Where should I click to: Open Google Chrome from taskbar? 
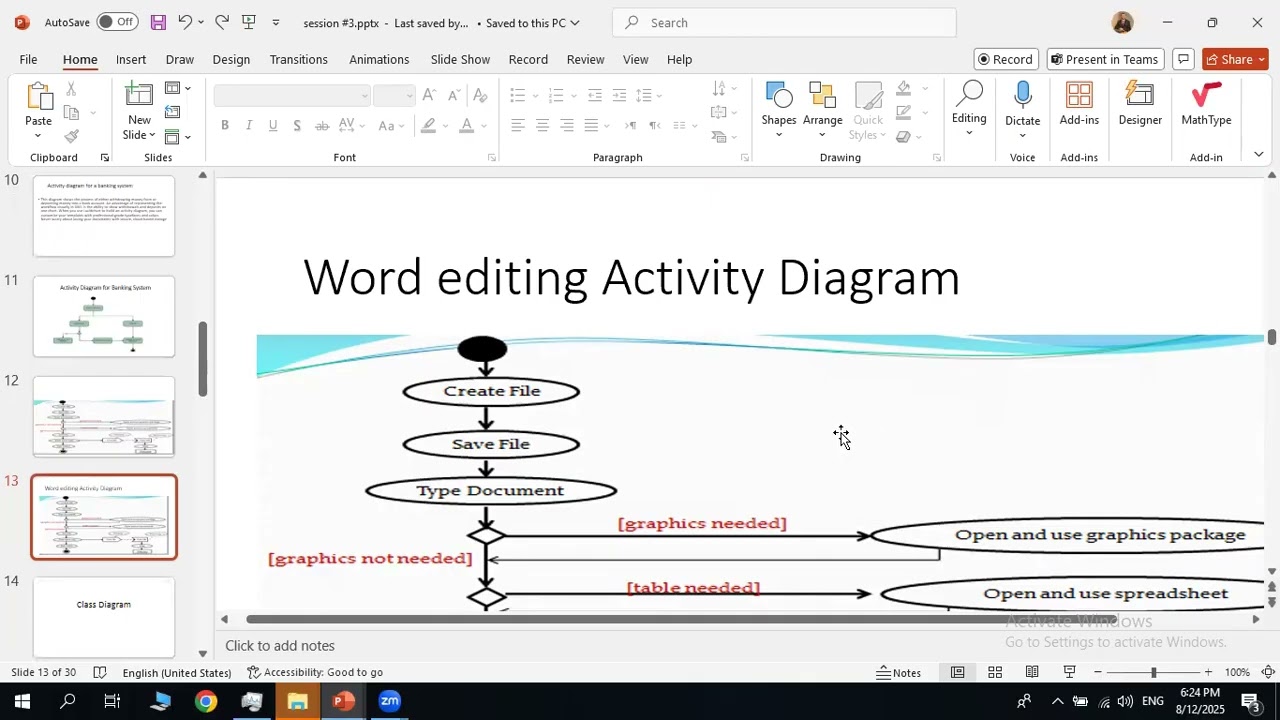pos(205,701)
